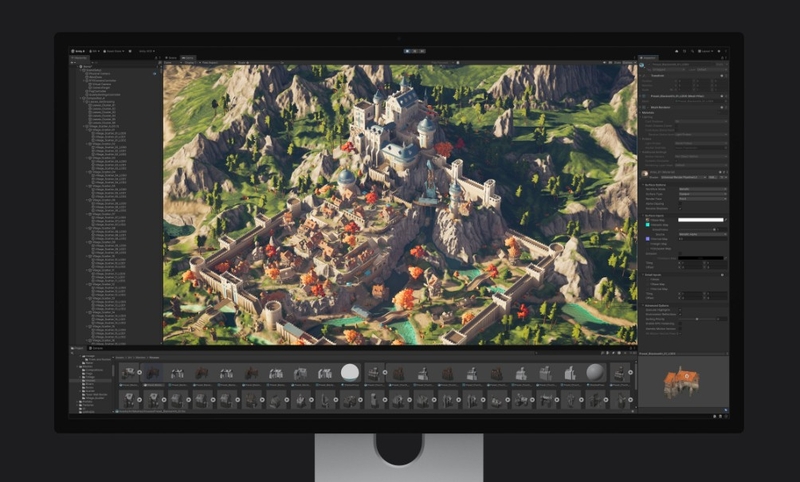Open the undo history icon
800x482 pixels.
[x=685, y=51]
